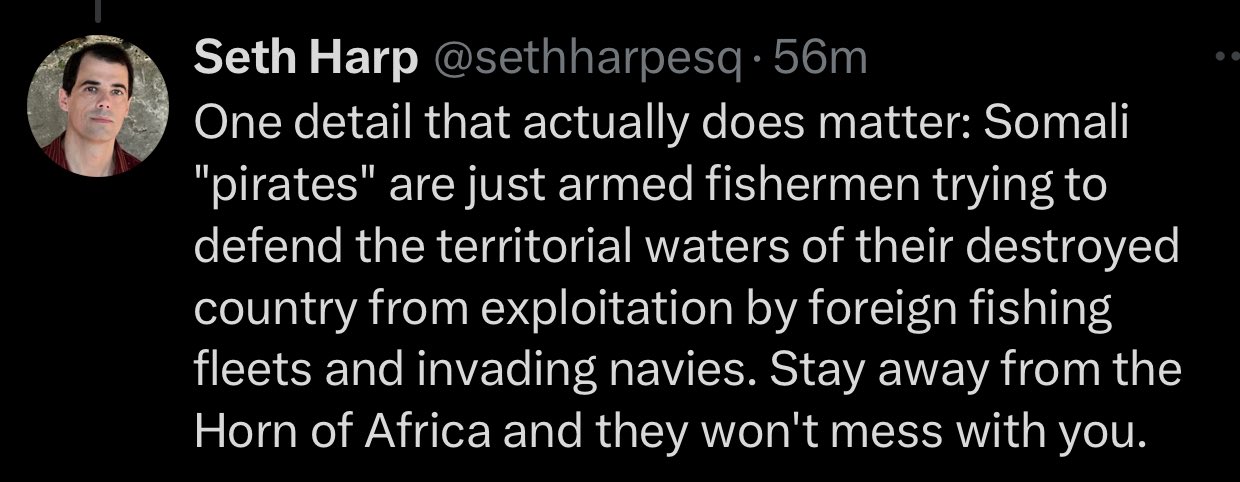Open the tweet's more options menu

tap(1226, 58)
